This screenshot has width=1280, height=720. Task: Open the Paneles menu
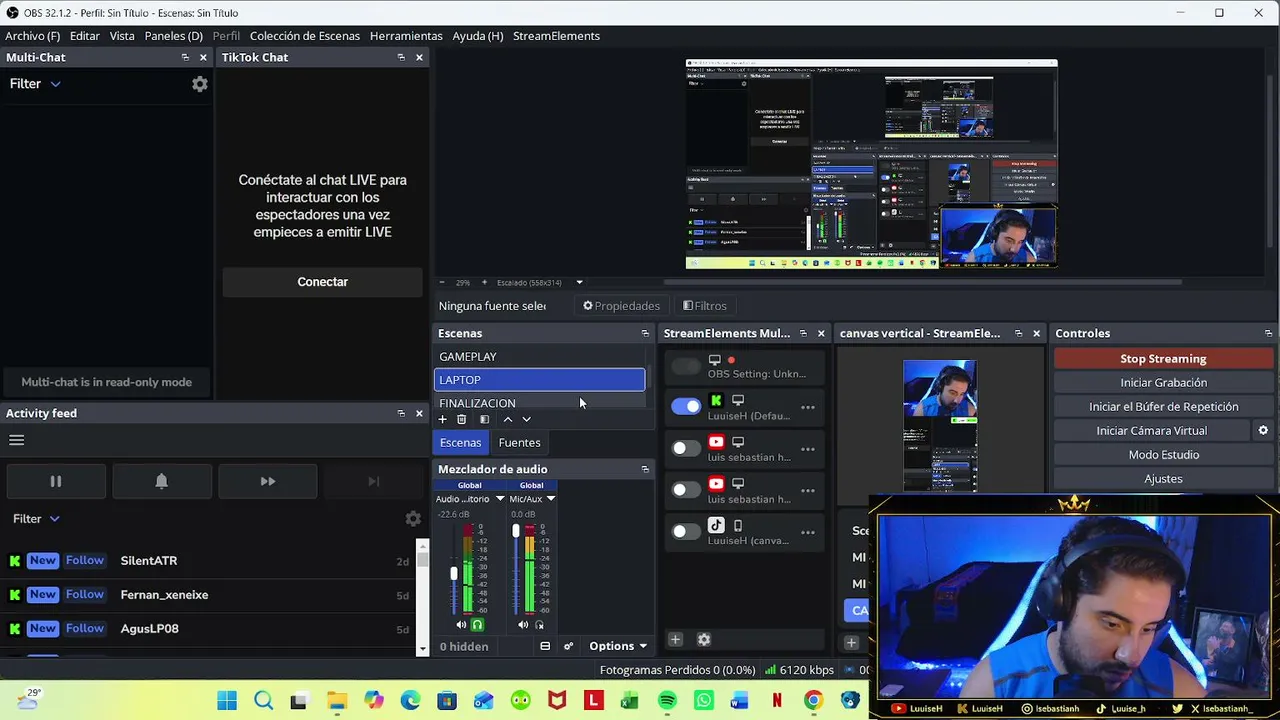[x=174, y=36]
